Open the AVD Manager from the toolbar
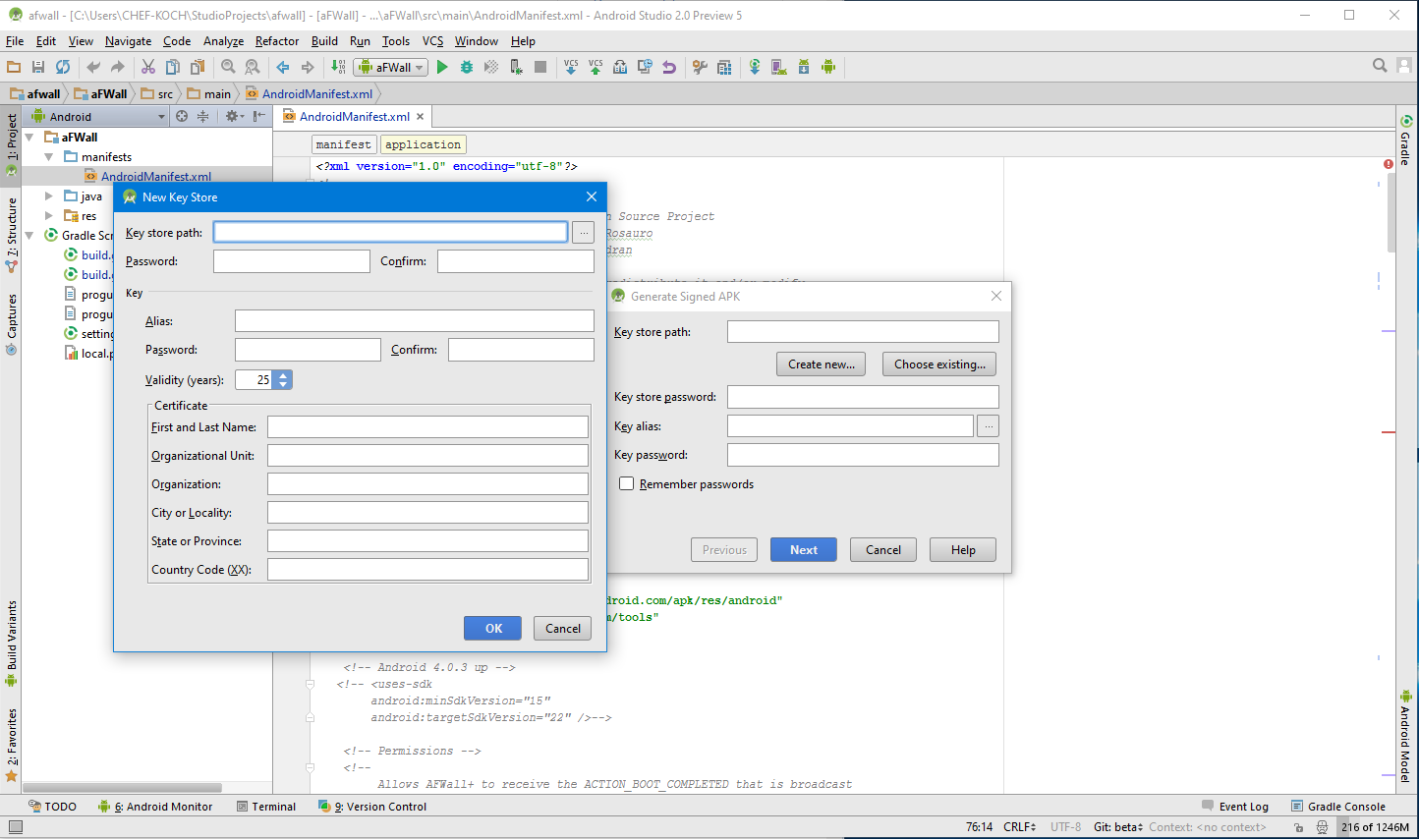The width and height of the screenshot is (1419, 840). click(x=779, y=67)
